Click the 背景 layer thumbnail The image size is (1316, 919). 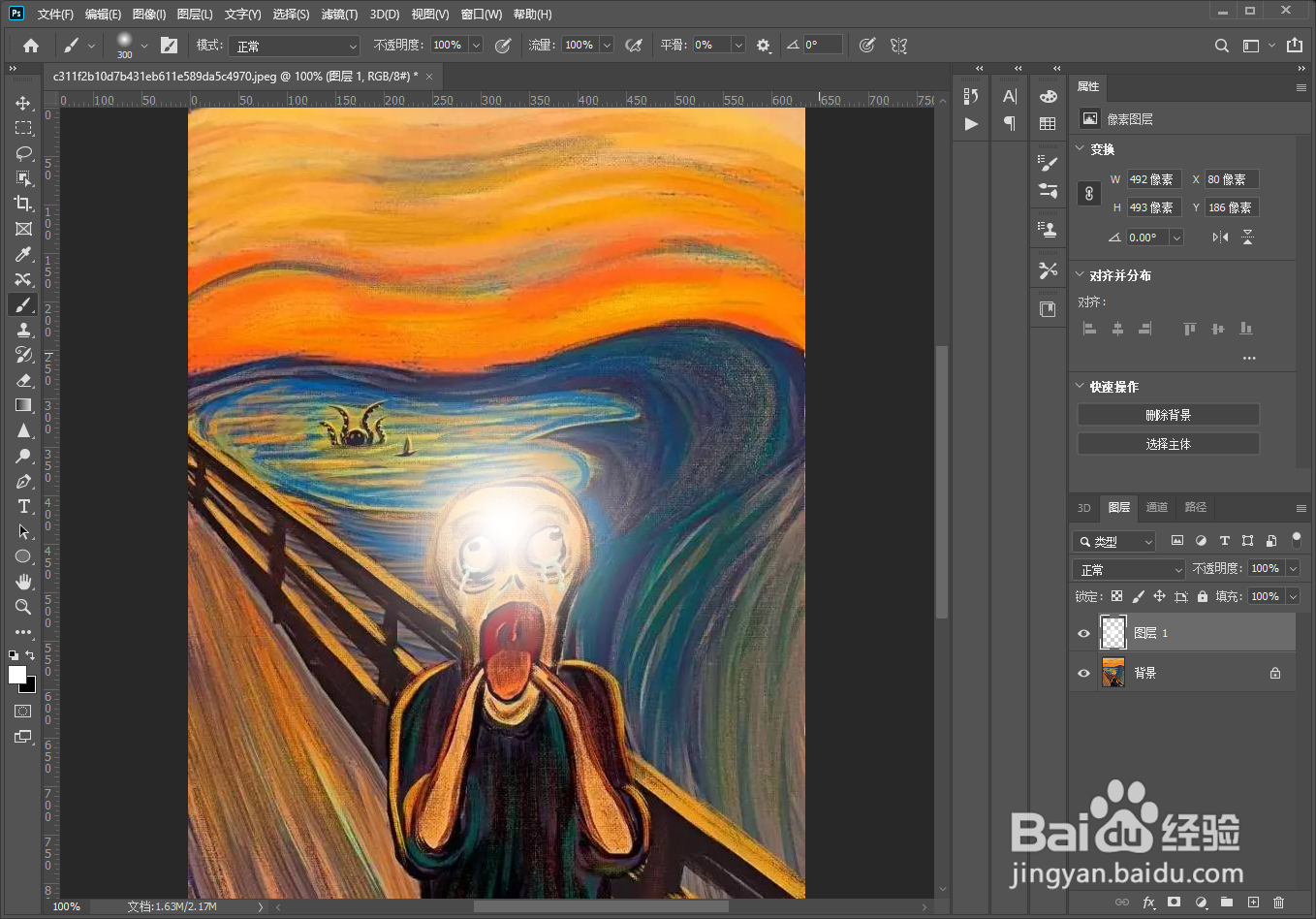click(1113, 673)
